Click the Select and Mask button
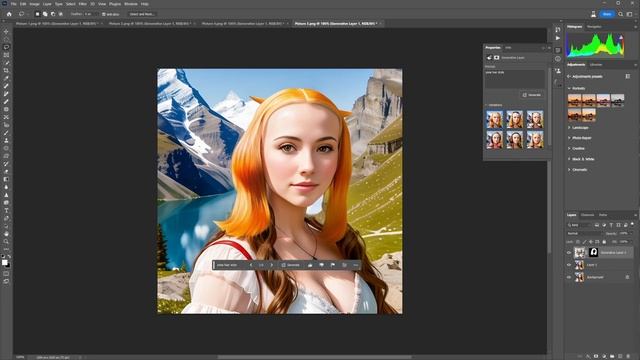 tap(142, 14)
